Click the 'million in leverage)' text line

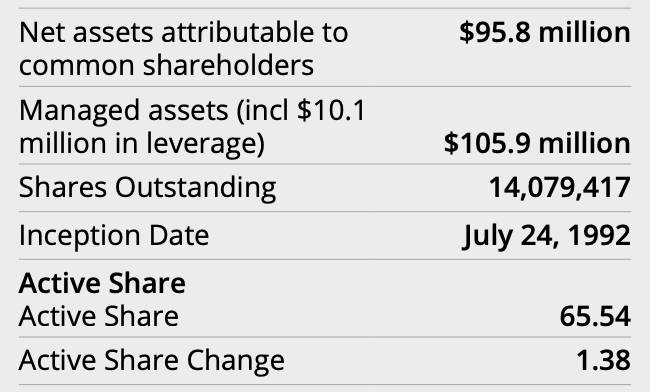coord(142,143)
